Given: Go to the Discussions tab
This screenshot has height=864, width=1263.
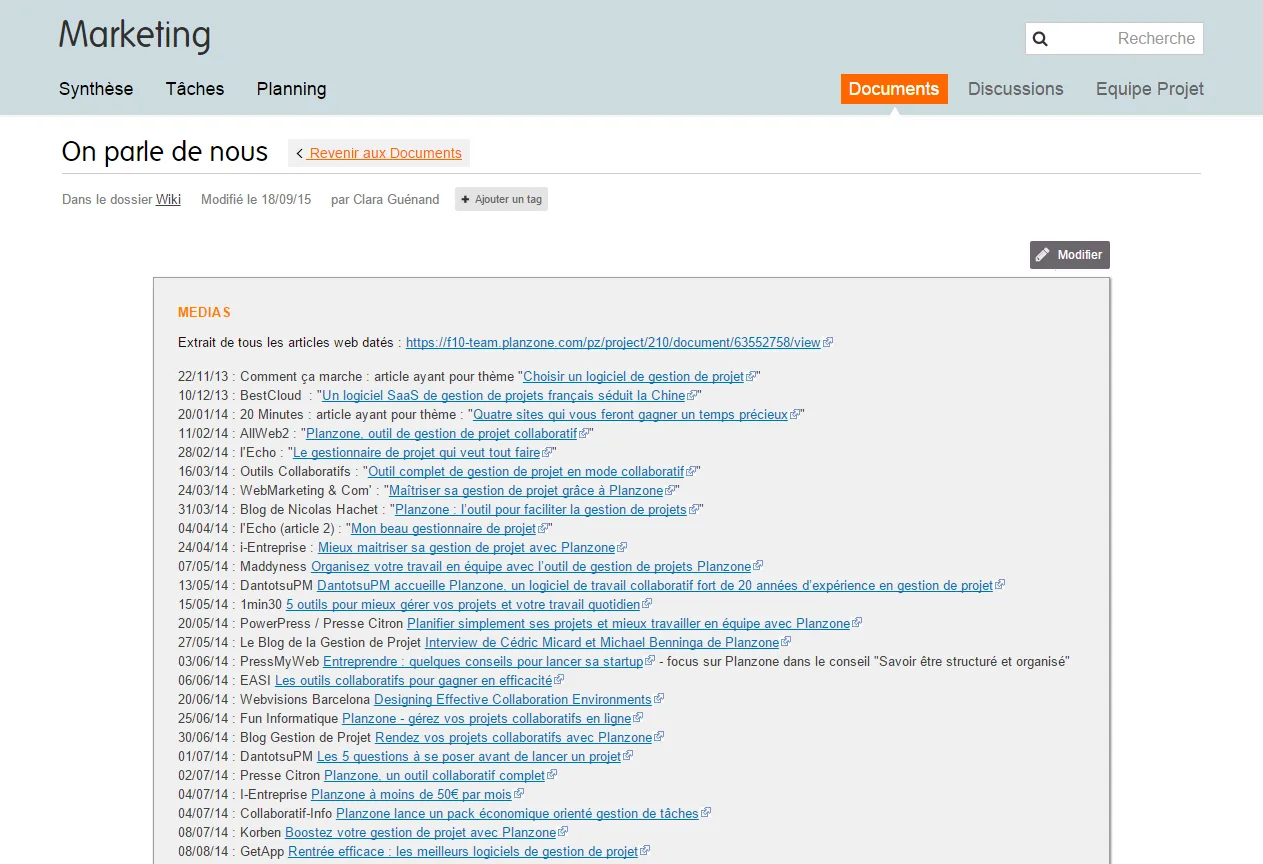Looking at the screenshot, I should point(1016,89).
